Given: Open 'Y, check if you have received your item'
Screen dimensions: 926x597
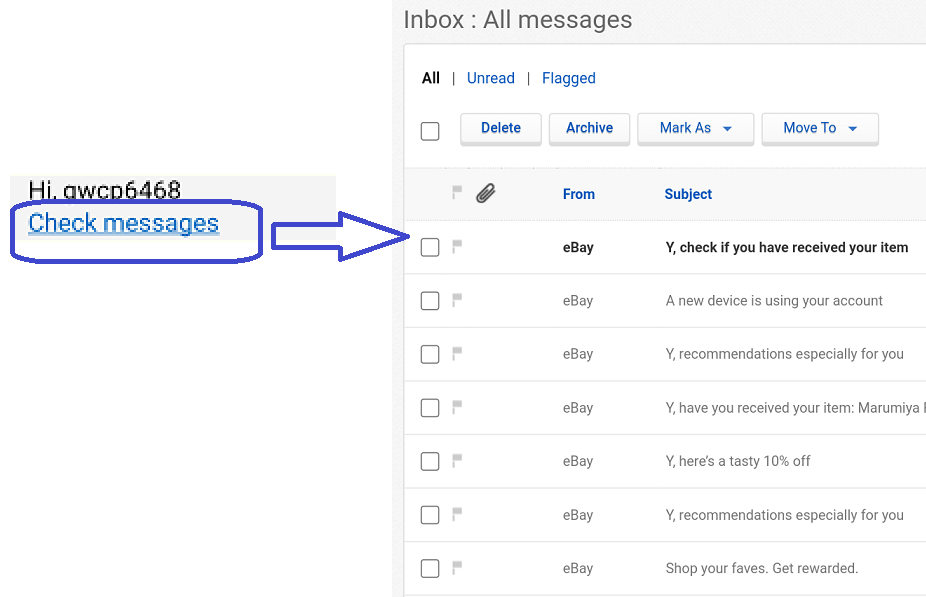Looking at the screenshot, I should click(x=787, y=247).
